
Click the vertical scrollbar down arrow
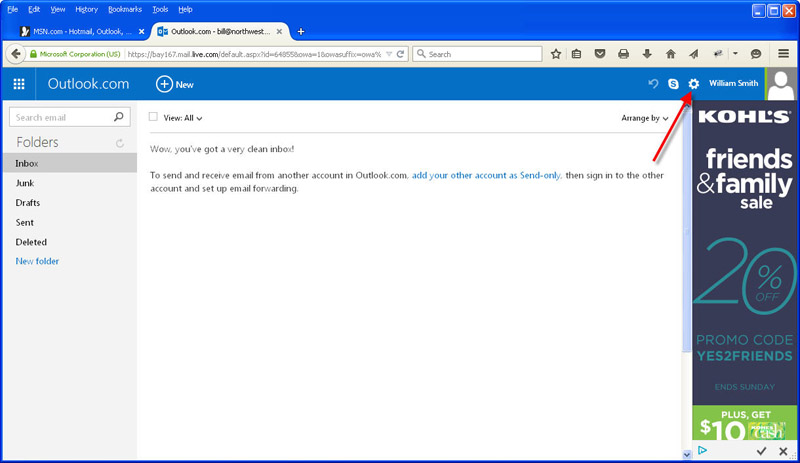(687, 454)
